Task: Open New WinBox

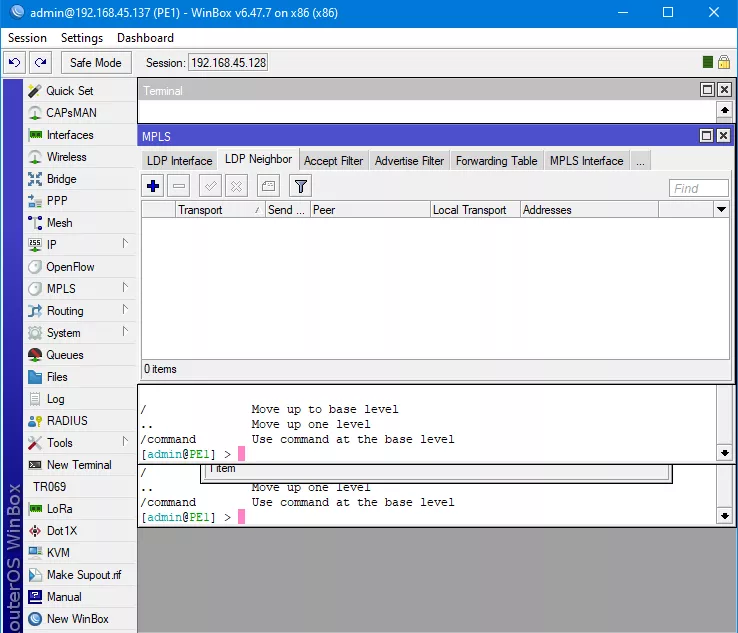Action: pos(79,618)
